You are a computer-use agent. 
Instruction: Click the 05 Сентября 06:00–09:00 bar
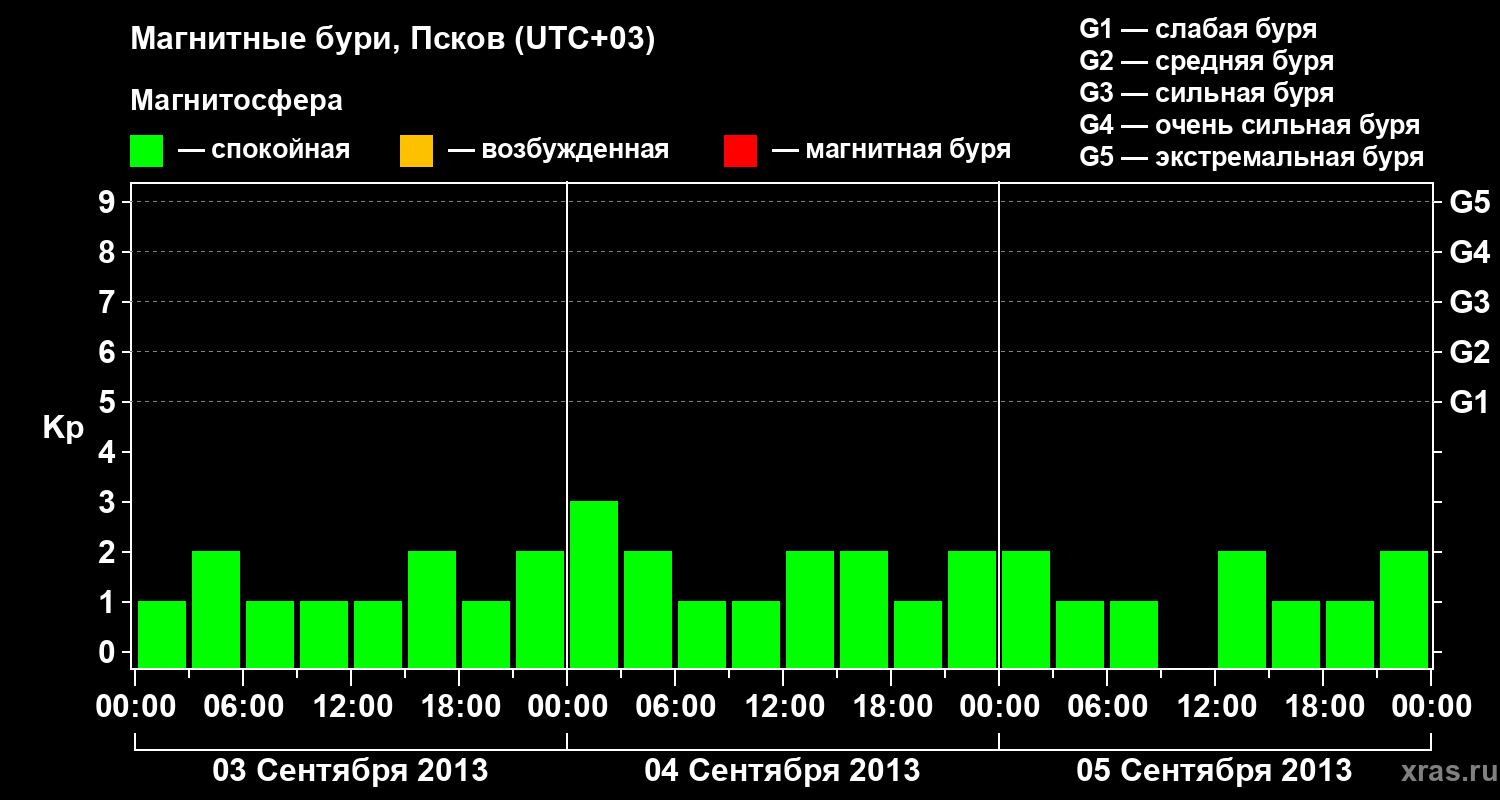[1134, 634]
